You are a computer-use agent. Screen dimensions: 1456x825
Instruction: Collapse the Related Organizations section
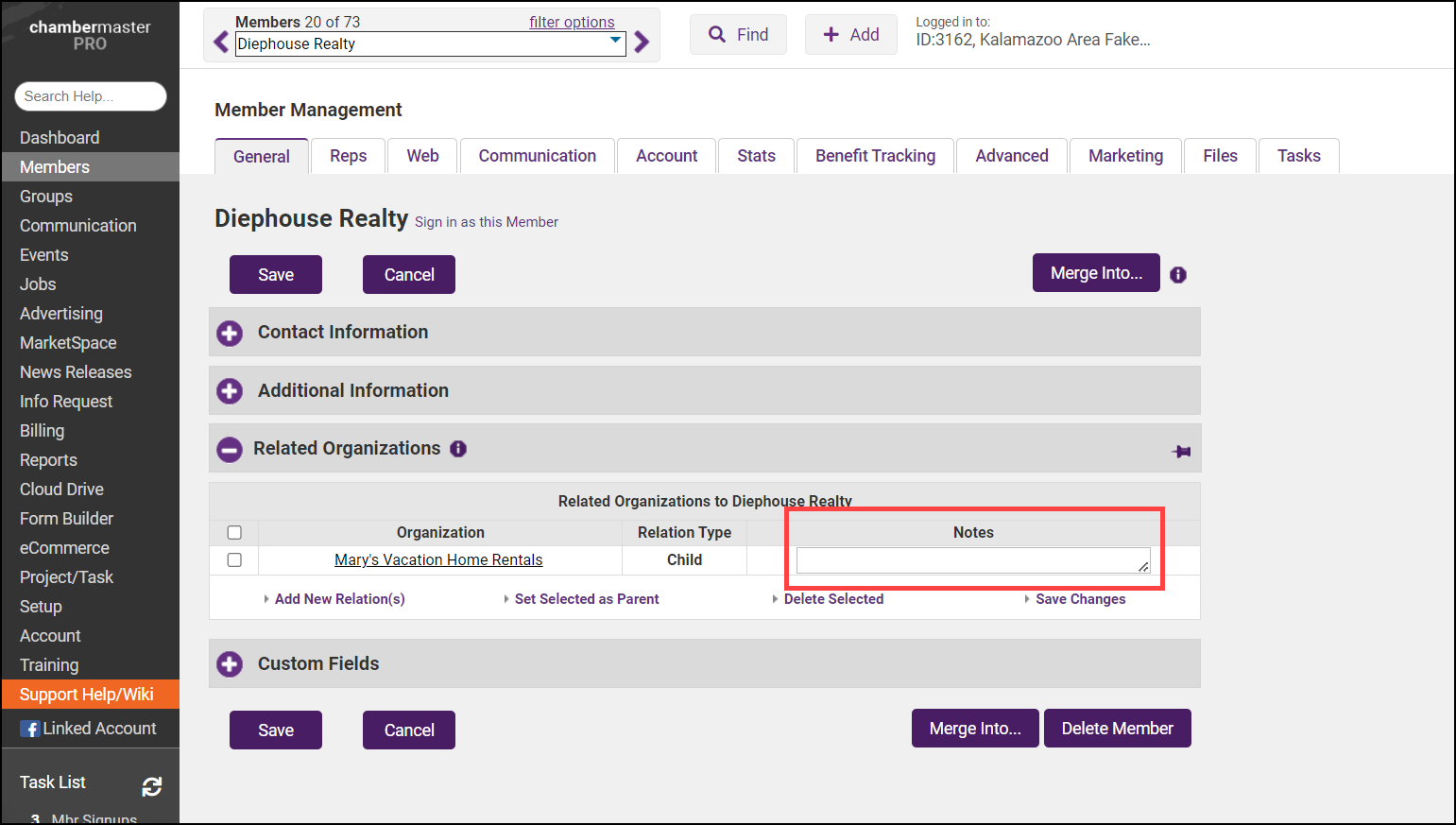coord(230,450)
